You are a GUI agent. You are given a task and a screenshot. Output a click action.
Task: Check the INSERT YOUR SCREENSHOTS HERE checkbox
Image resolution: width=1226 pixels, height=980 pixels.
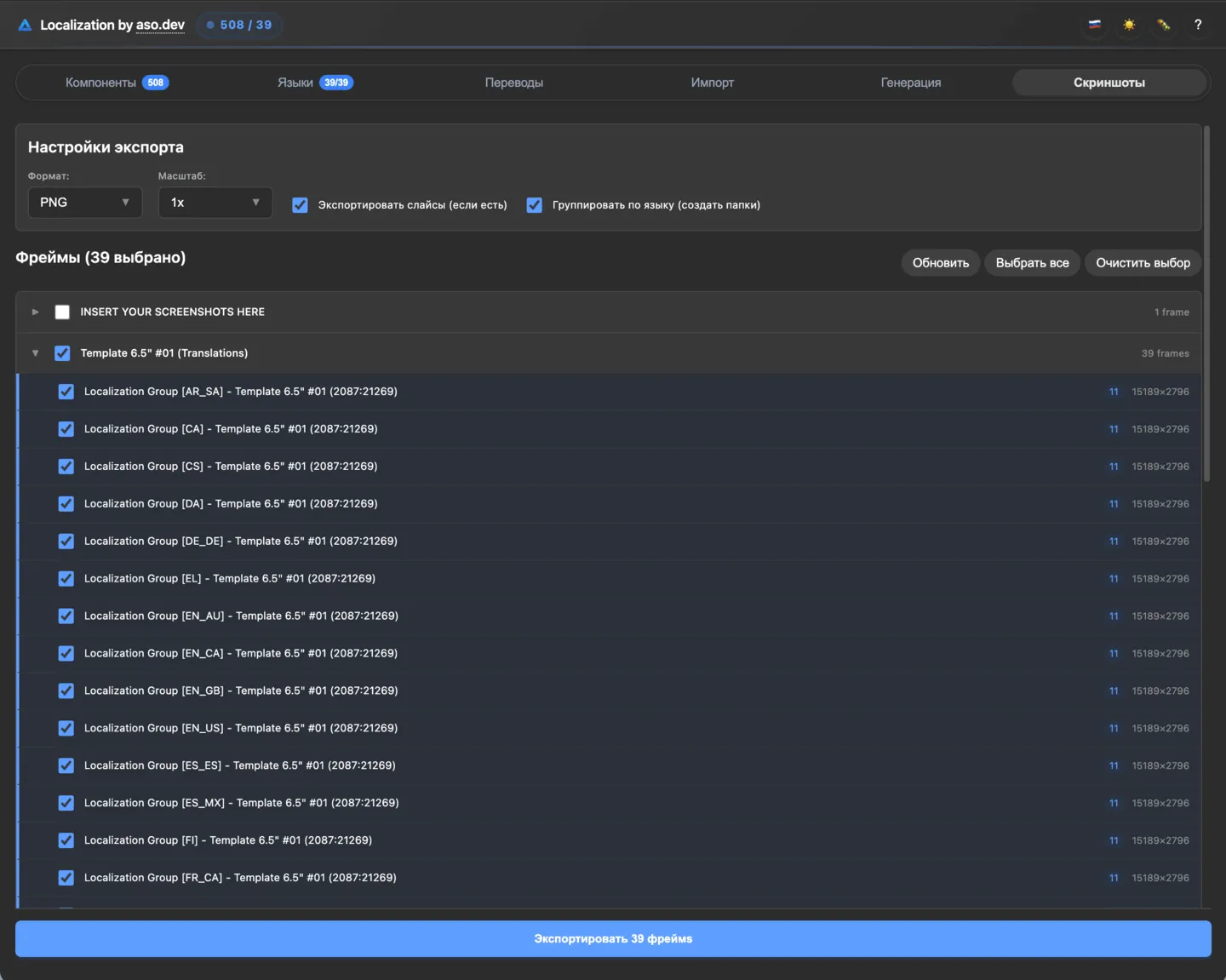(62, 312)
